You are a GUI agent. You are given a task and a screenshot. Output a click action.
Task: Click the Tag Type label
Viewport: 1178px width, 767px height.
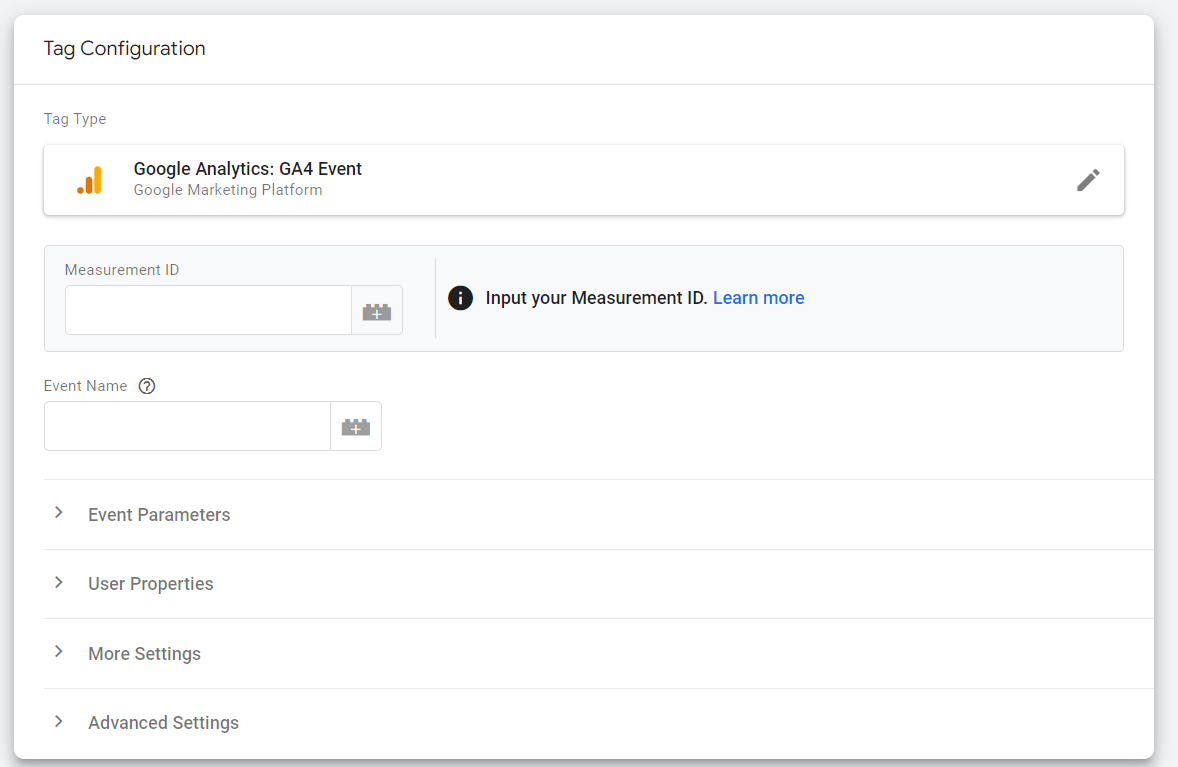[75, 119]
